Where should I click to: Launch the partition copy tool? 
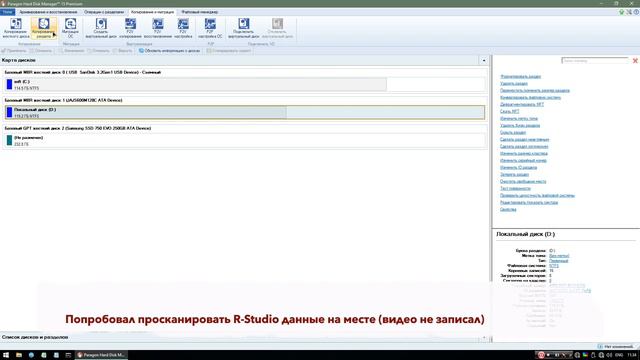pyautogui.click(x=44, y=28)
